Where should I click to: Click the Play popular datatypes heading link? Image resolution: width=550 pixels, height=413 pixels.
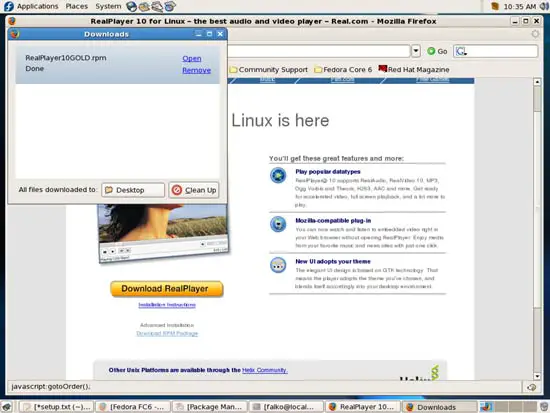click(x=328, y=172)
